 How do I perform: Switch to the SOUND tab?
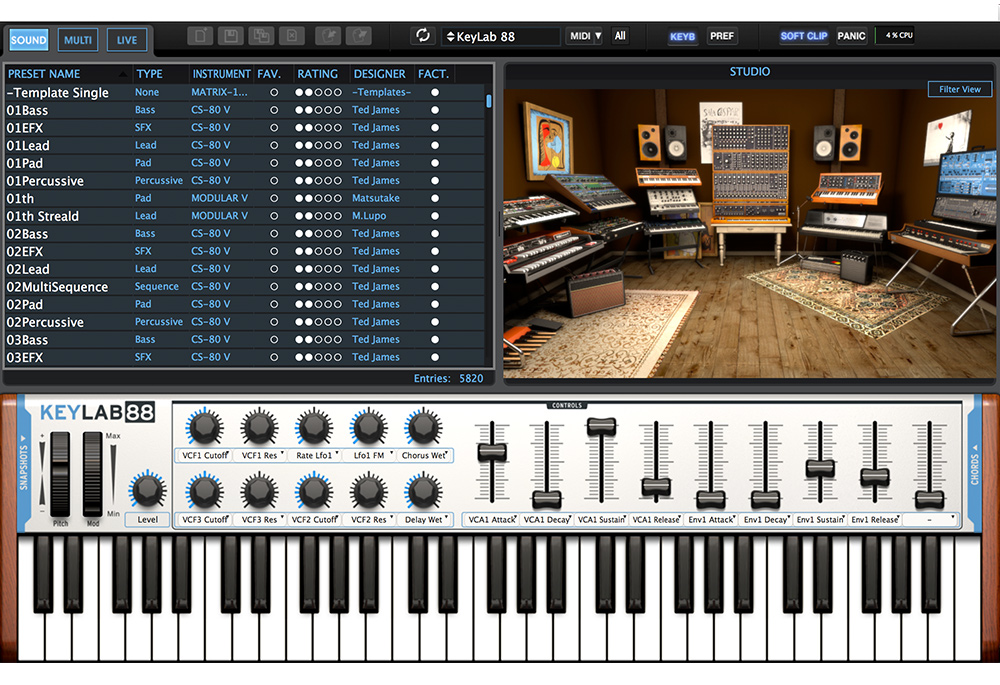tap(29, 40)
